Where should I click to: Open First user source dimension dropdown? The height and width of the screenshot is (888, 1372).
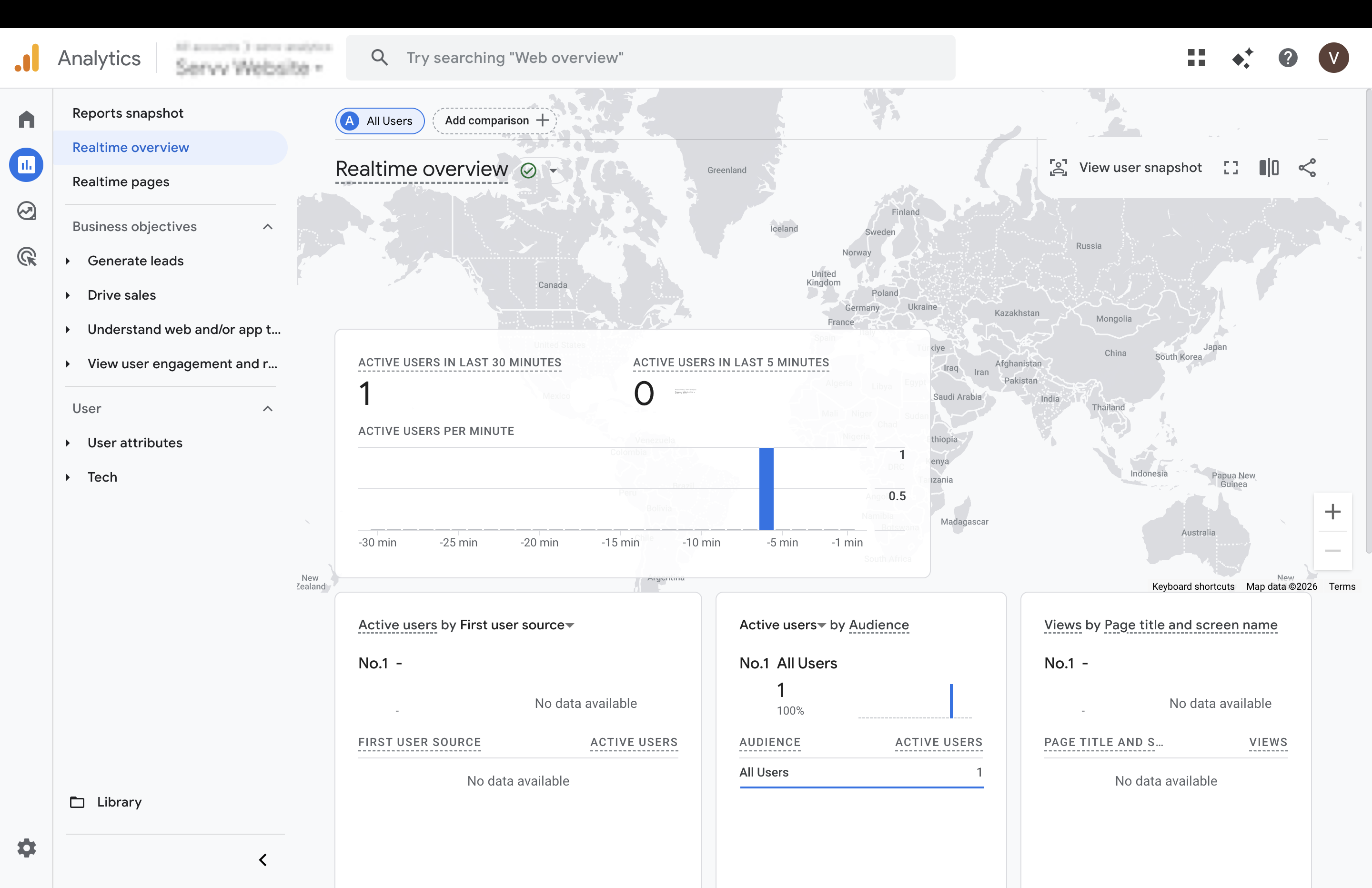(517, 625)
